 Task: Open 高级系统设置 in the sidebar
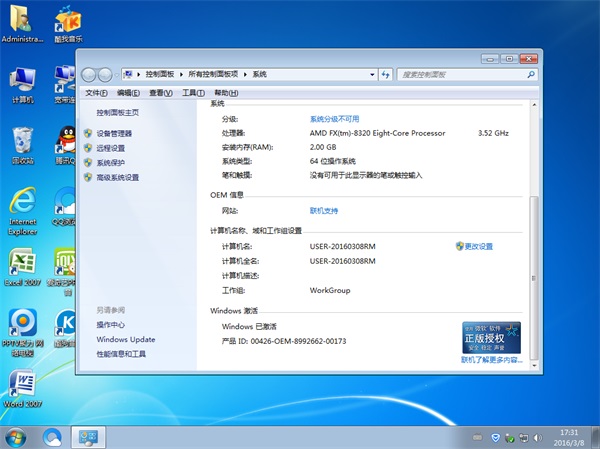point(117,177)
